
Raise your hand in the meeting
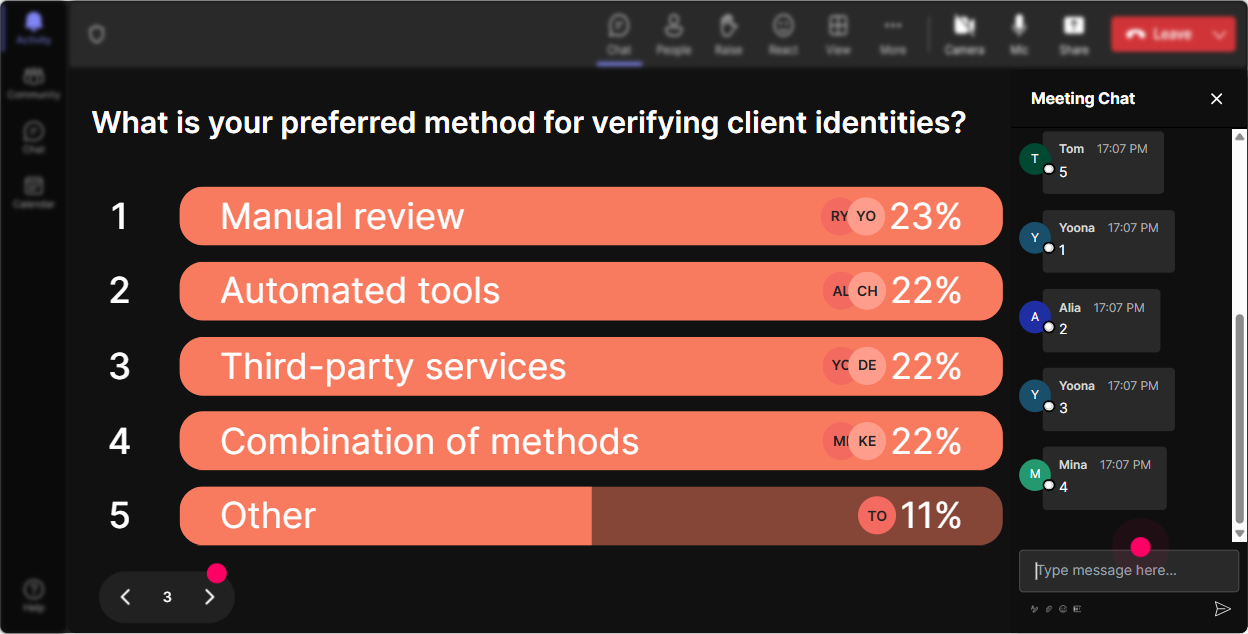[x=729, y=34]
